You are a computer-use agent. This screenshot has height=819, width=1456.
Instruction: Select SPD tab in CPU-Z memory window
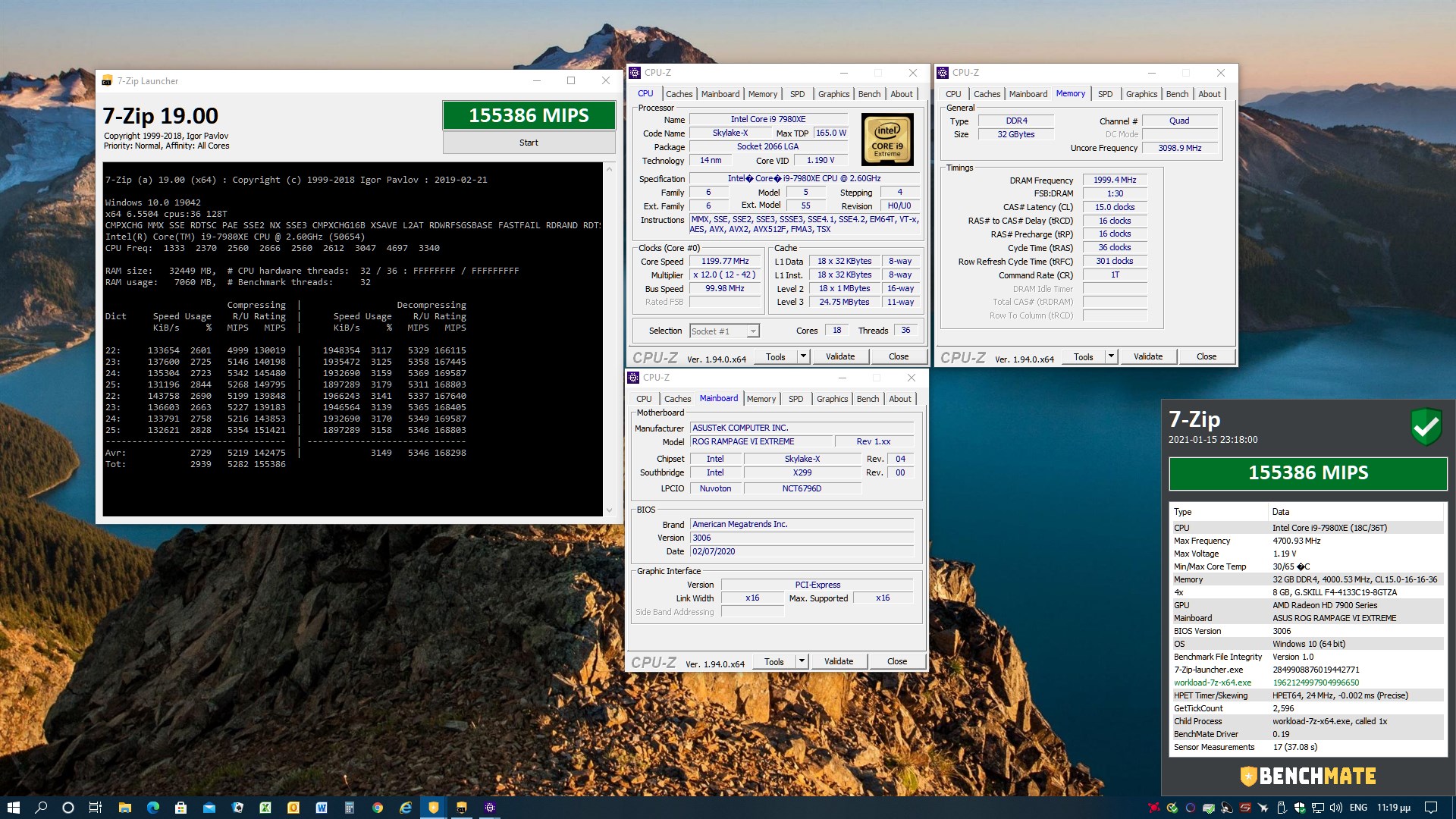point(1105,94)
